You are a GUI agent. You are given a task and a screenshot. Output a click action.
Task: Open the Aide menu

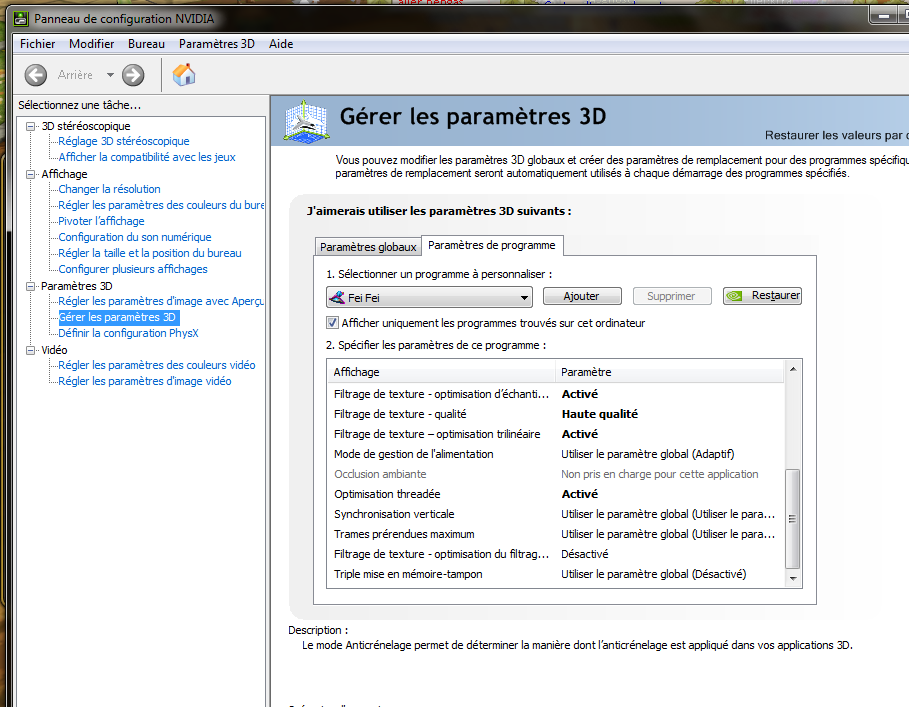(281, 44)
